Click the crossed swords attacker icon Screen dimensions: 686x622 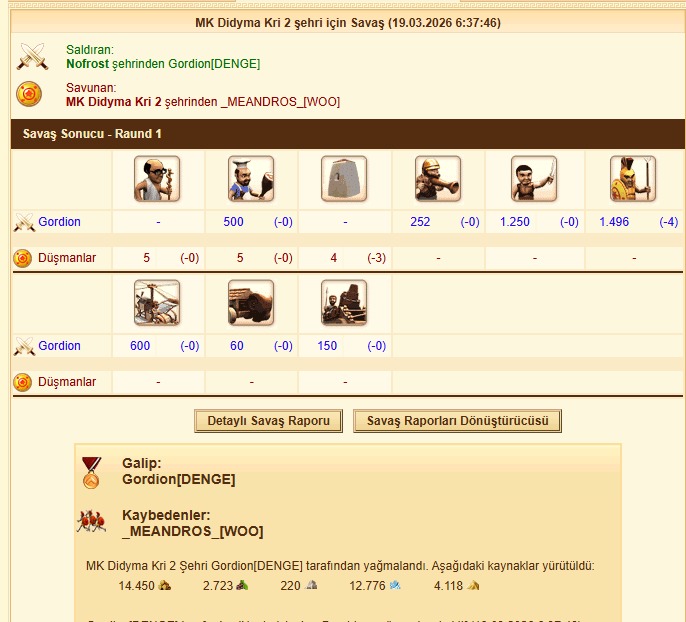point(32,56)
